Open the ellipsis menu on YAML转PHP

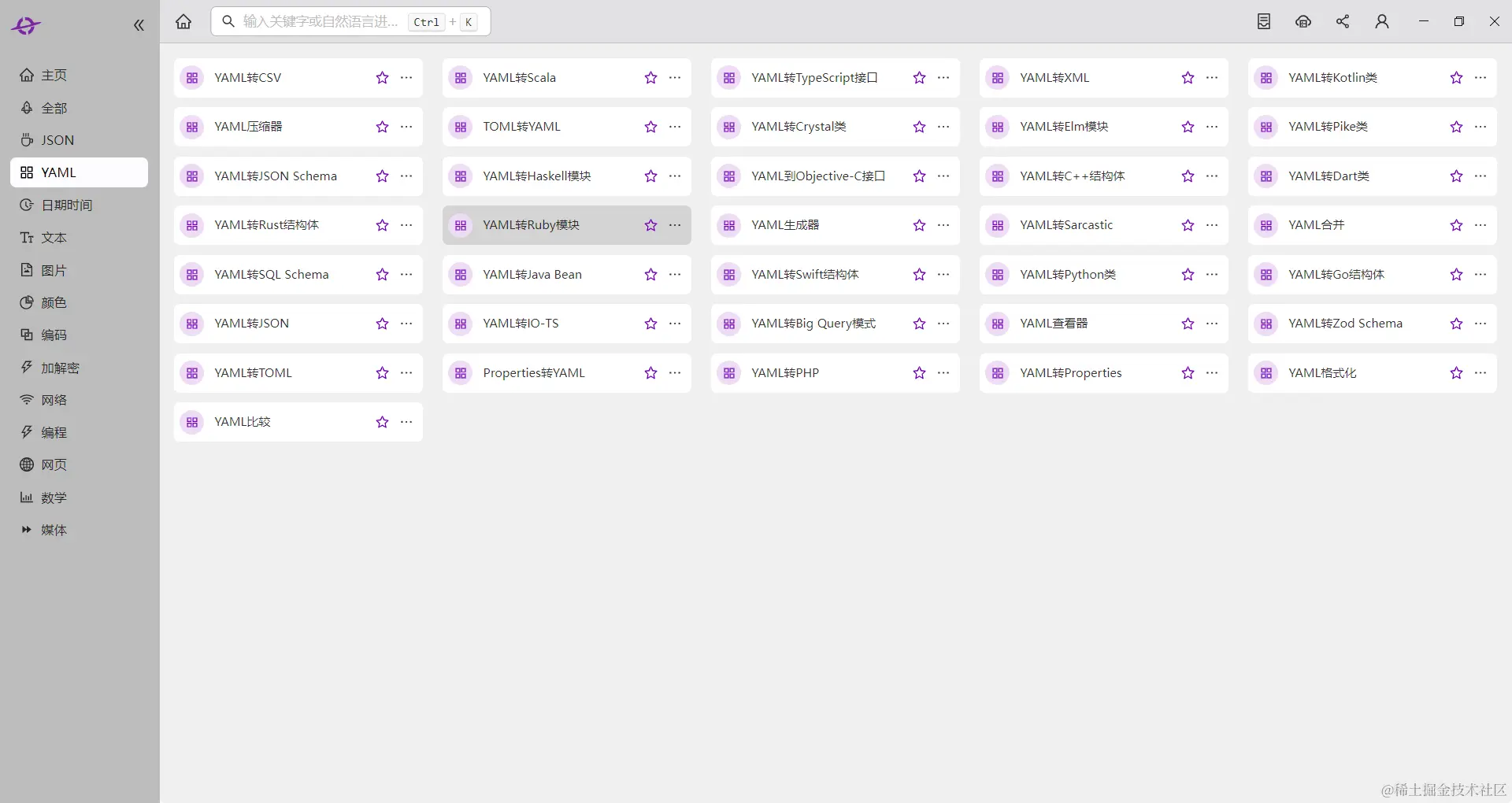click(943, 373)
